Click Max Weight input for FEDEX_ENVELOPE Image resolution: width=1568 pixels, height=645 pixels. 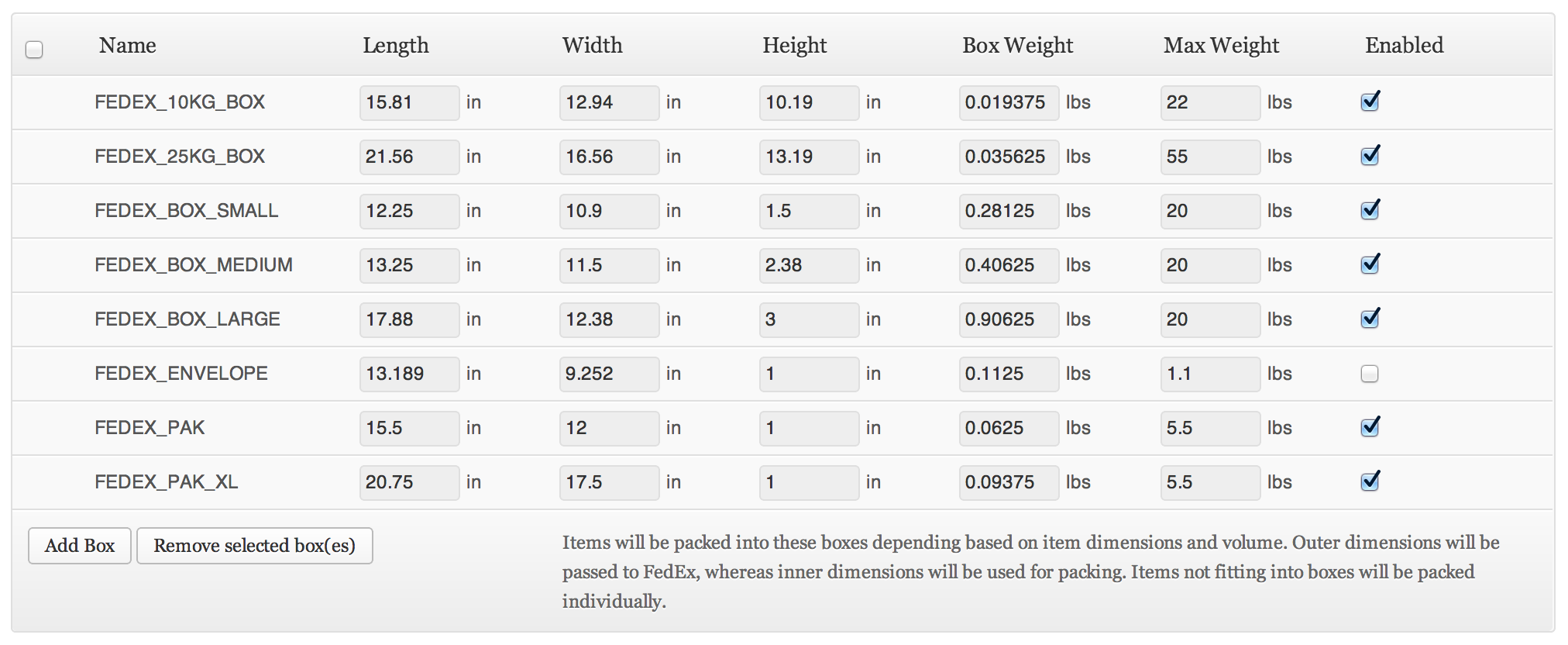tap(1210, 374)
